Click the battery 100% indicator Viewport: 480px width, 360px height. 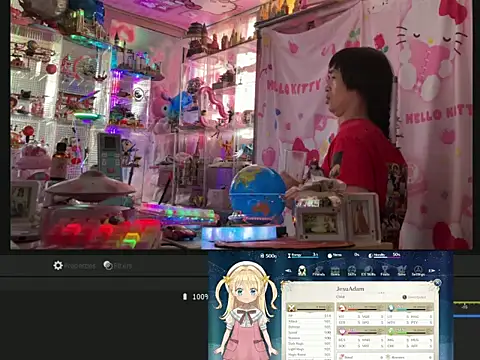tap(195, 297)
